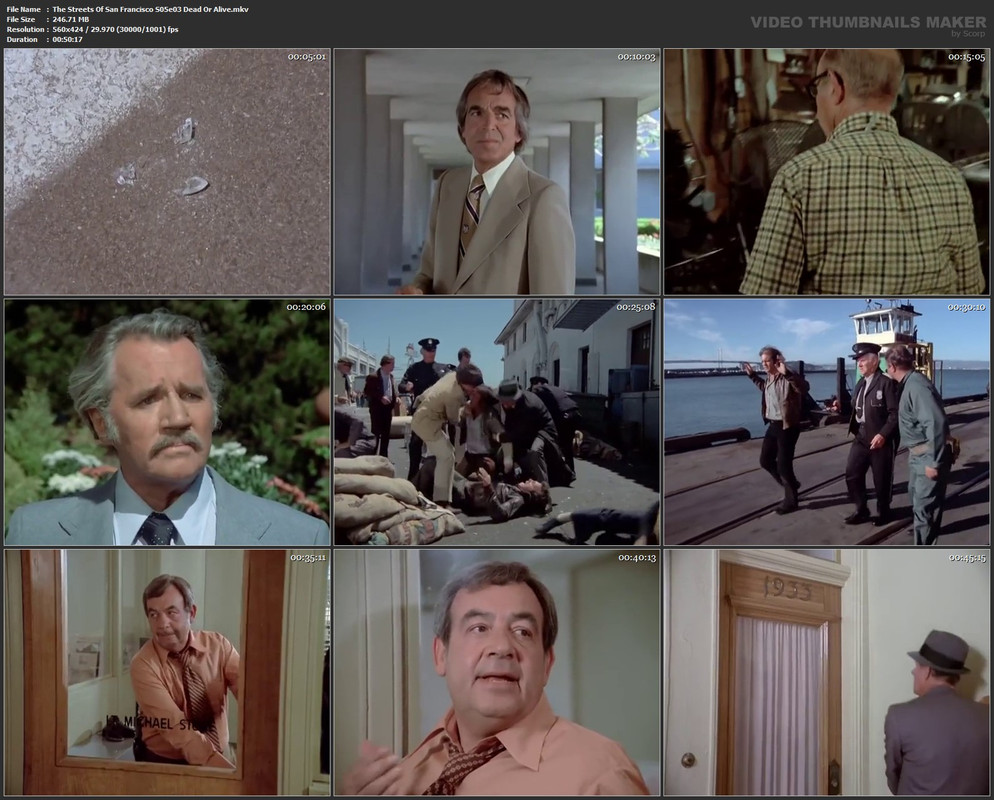Select the 00:15:05 plaid shirt thumbnail
Viewport: 994px width, 800px height.
[x=827, y=172]
